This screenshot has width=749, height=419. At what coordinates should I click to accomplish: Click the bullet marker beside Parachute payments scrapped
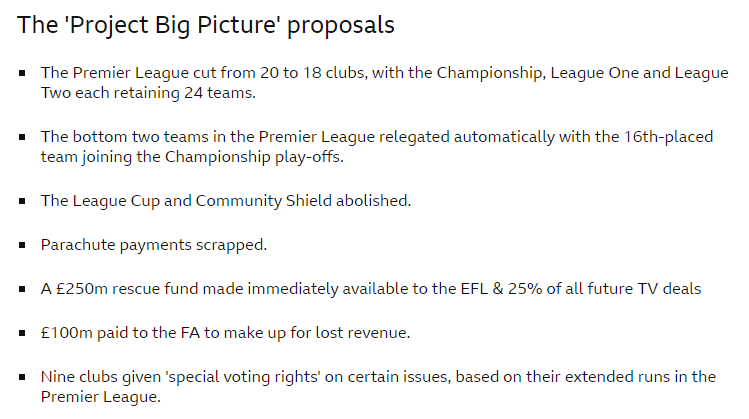[21, 244]
